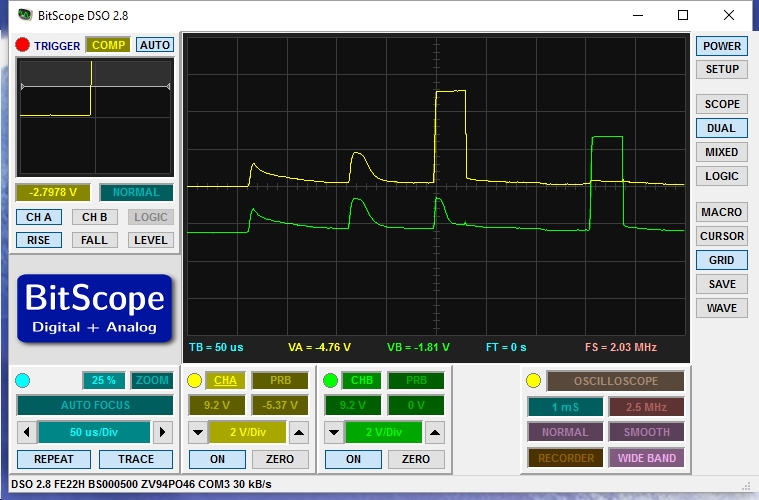Select RISE trigger edge
Viewport: 759px width, 500px height.
tap(39, 240)
